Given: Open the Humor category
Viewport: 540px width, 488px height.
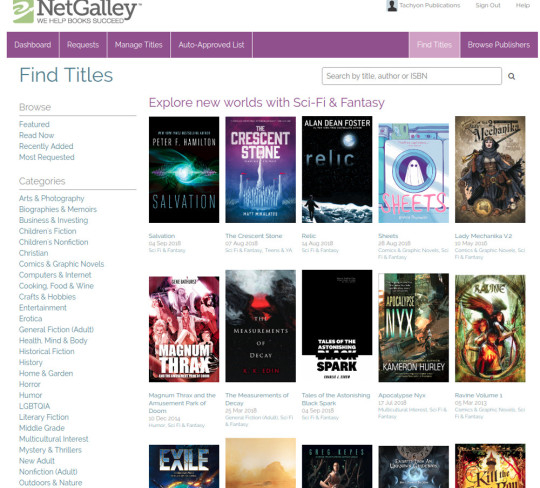Looking at the screenshot, I should (x=30, y=395).
